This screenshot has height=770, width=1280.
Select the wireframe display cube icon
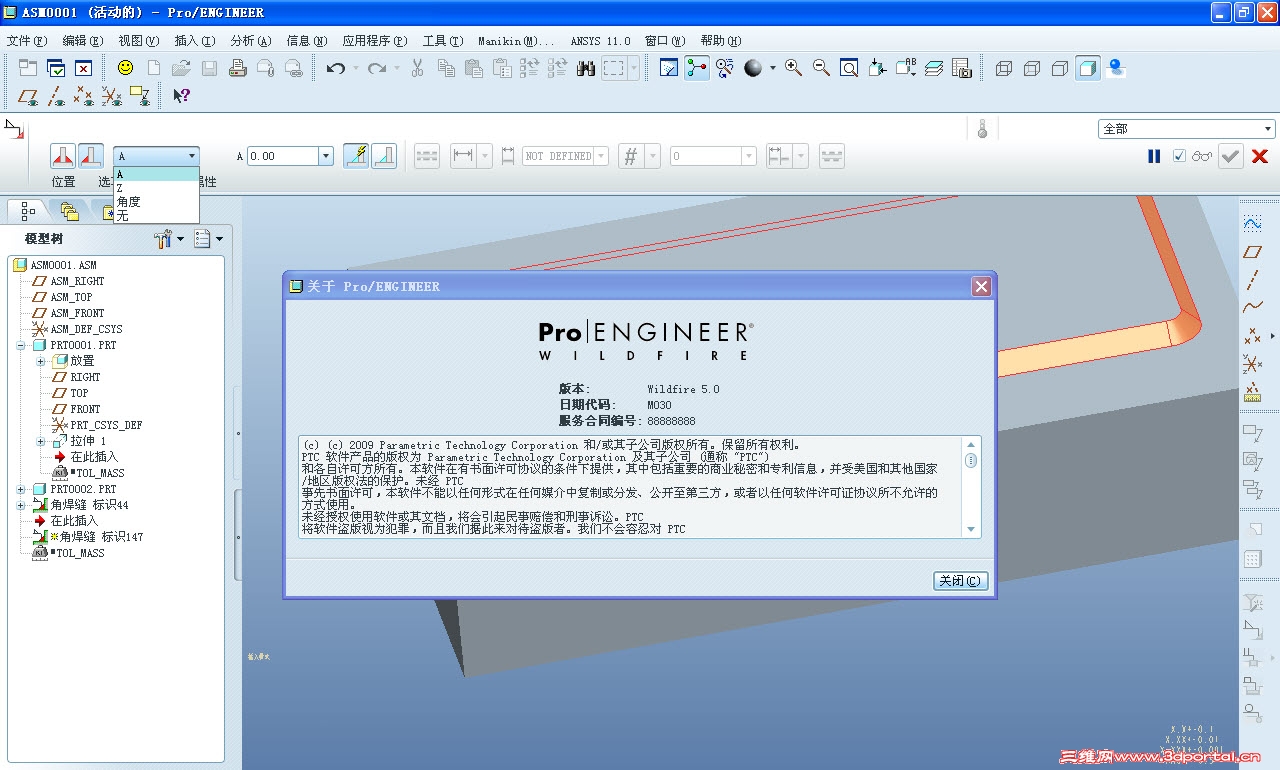point(1004,68)
